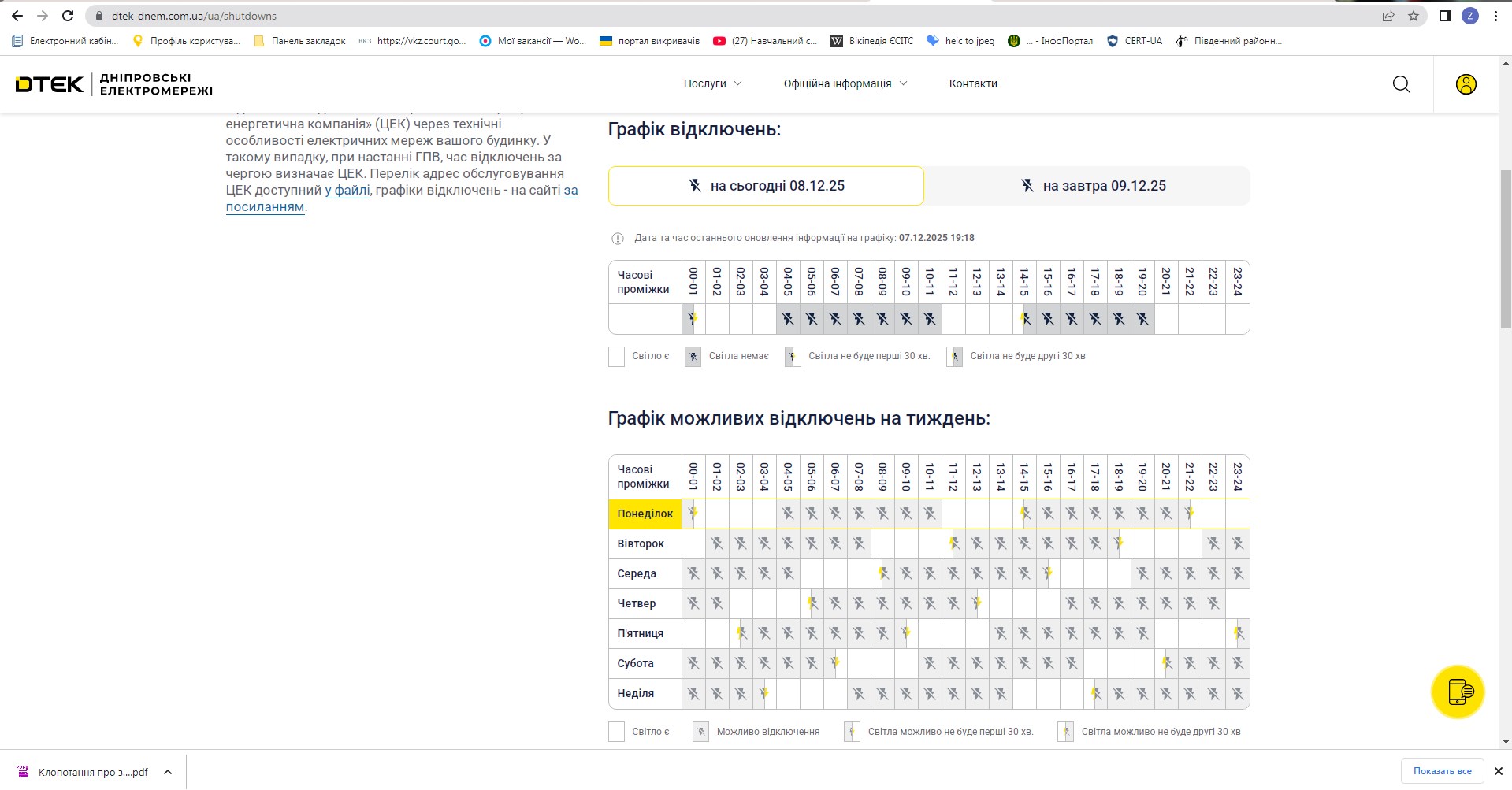Image resolution: width=1512 pixels, height=790 pixels.
Task: Follow the 'у файлі' link
Action: tap(347, 190)
